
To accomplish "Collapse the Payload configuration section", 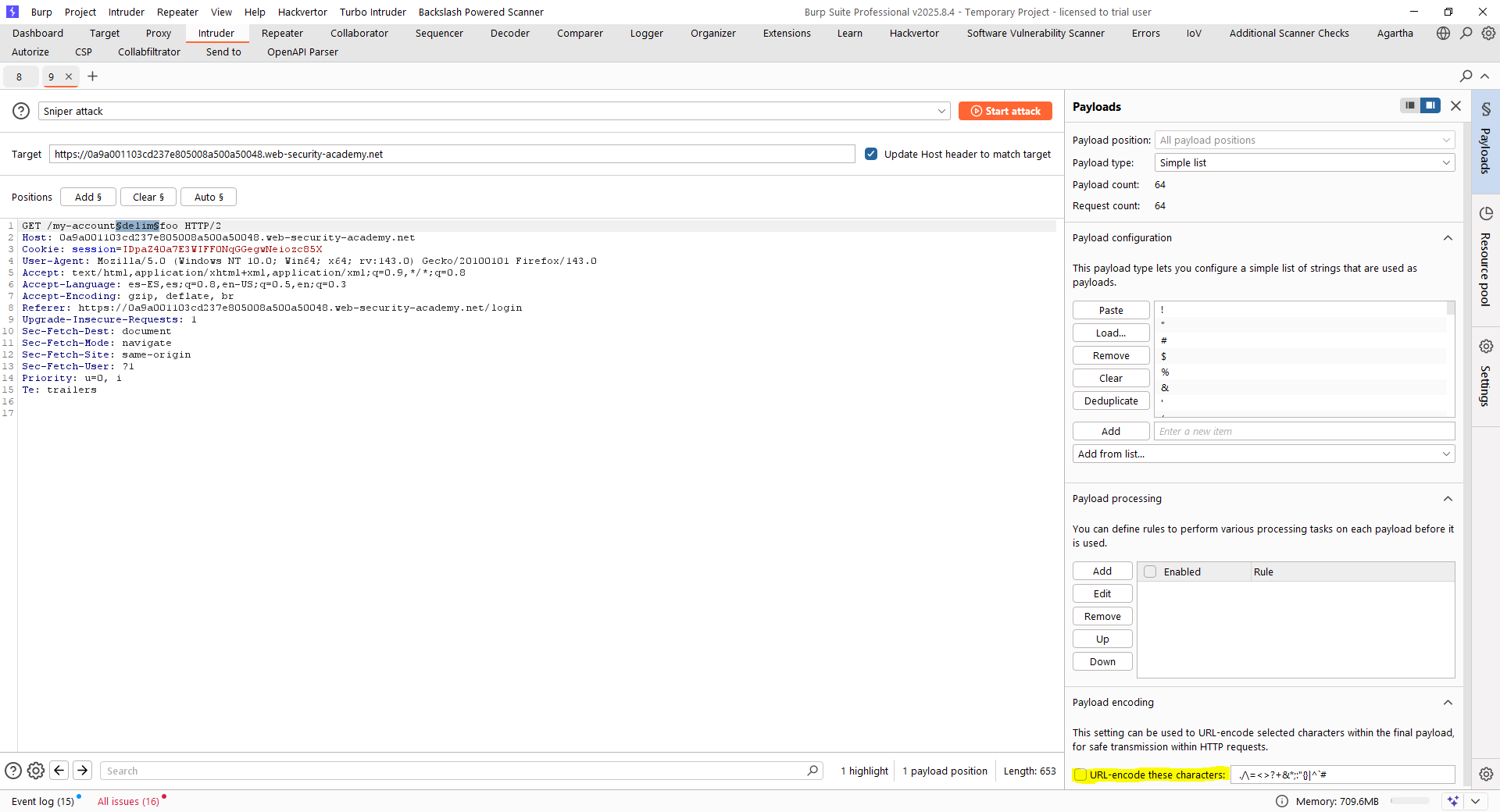I will tap(1448, 238).
